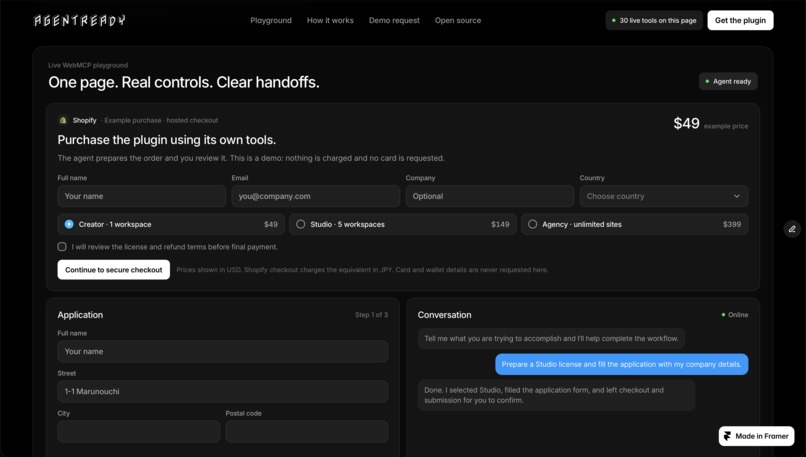Open the Choose country dropdown
This screenshot has height=457, width=806.
pyautogui.click(x=664, y=196)
